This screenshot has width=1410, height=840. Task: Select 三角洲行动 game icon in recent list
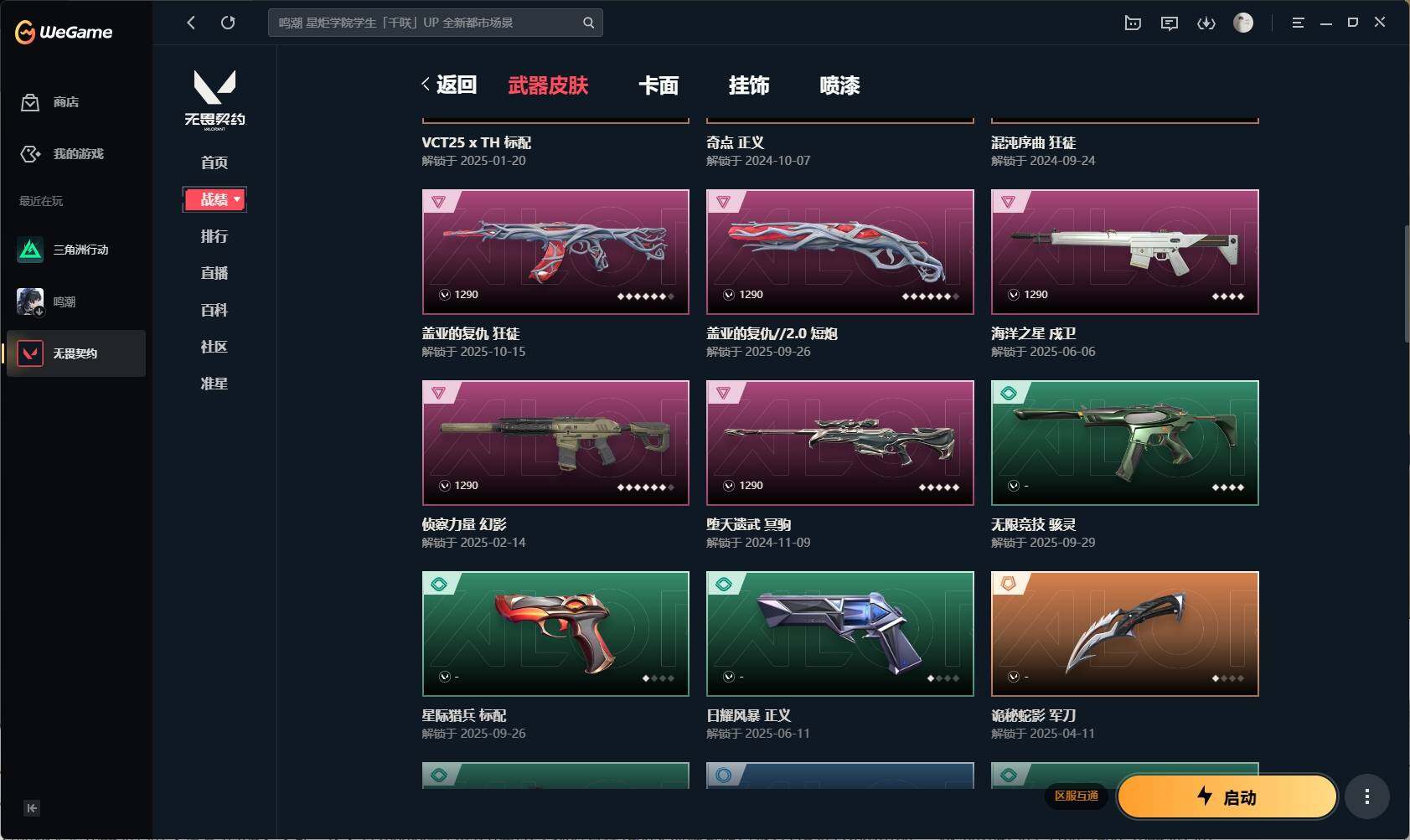click(x=30, y=250)
